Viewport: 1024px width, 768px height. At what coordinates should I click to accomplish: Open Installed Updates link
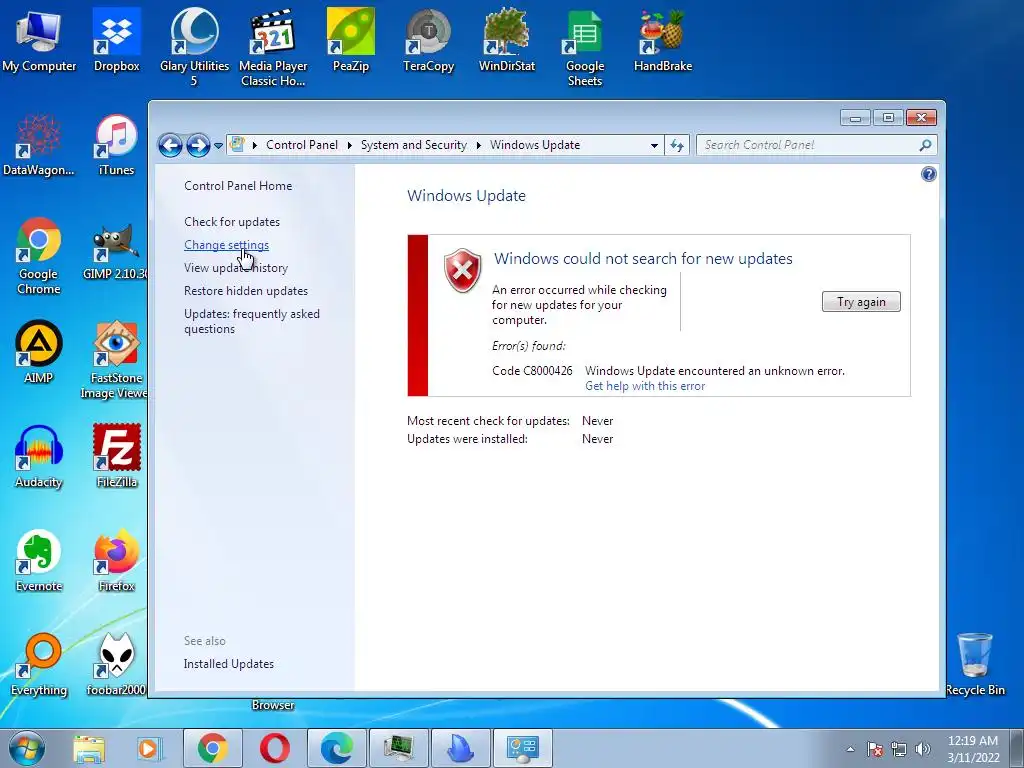229,664
